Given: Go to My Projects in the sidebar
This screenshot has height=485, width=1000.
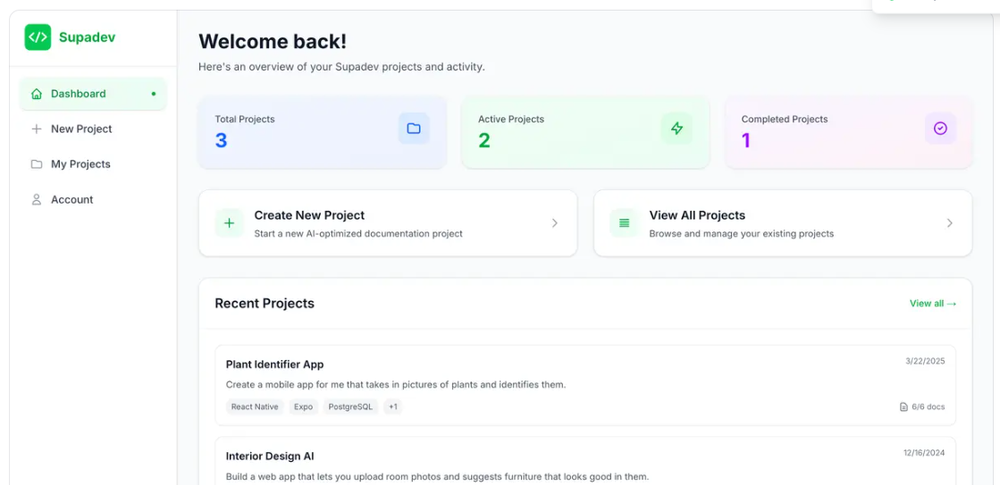Looking at the screenshot, I should coord(80,164).
